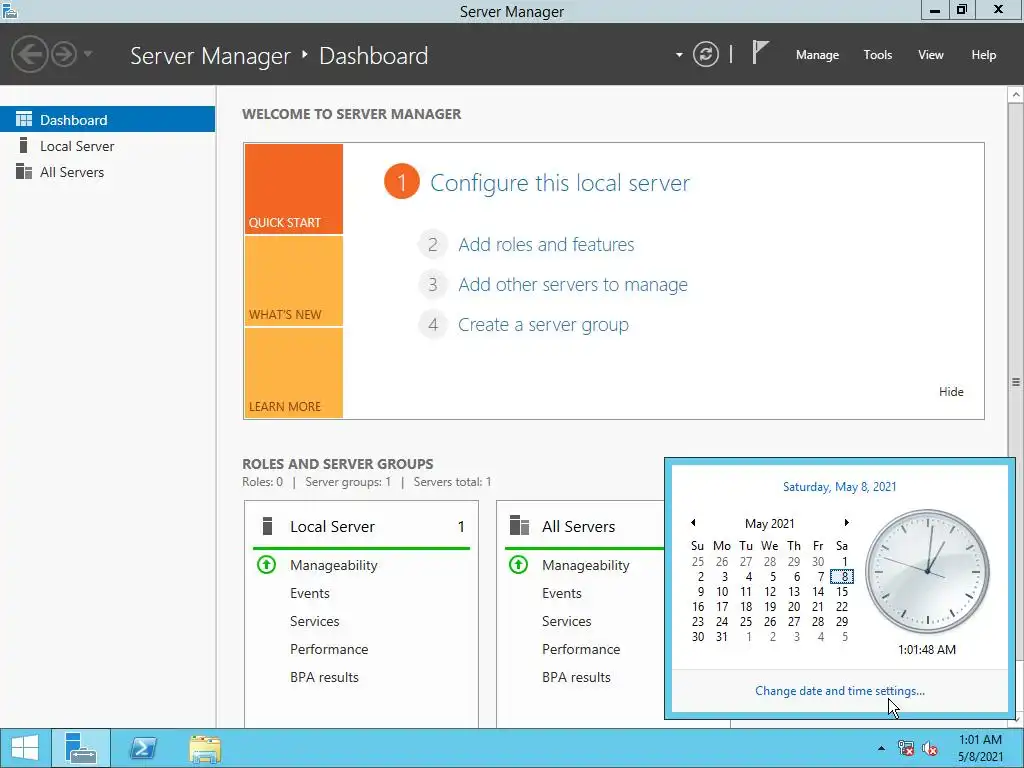
Task: Click the analog clock face
Action: (927, 572)
